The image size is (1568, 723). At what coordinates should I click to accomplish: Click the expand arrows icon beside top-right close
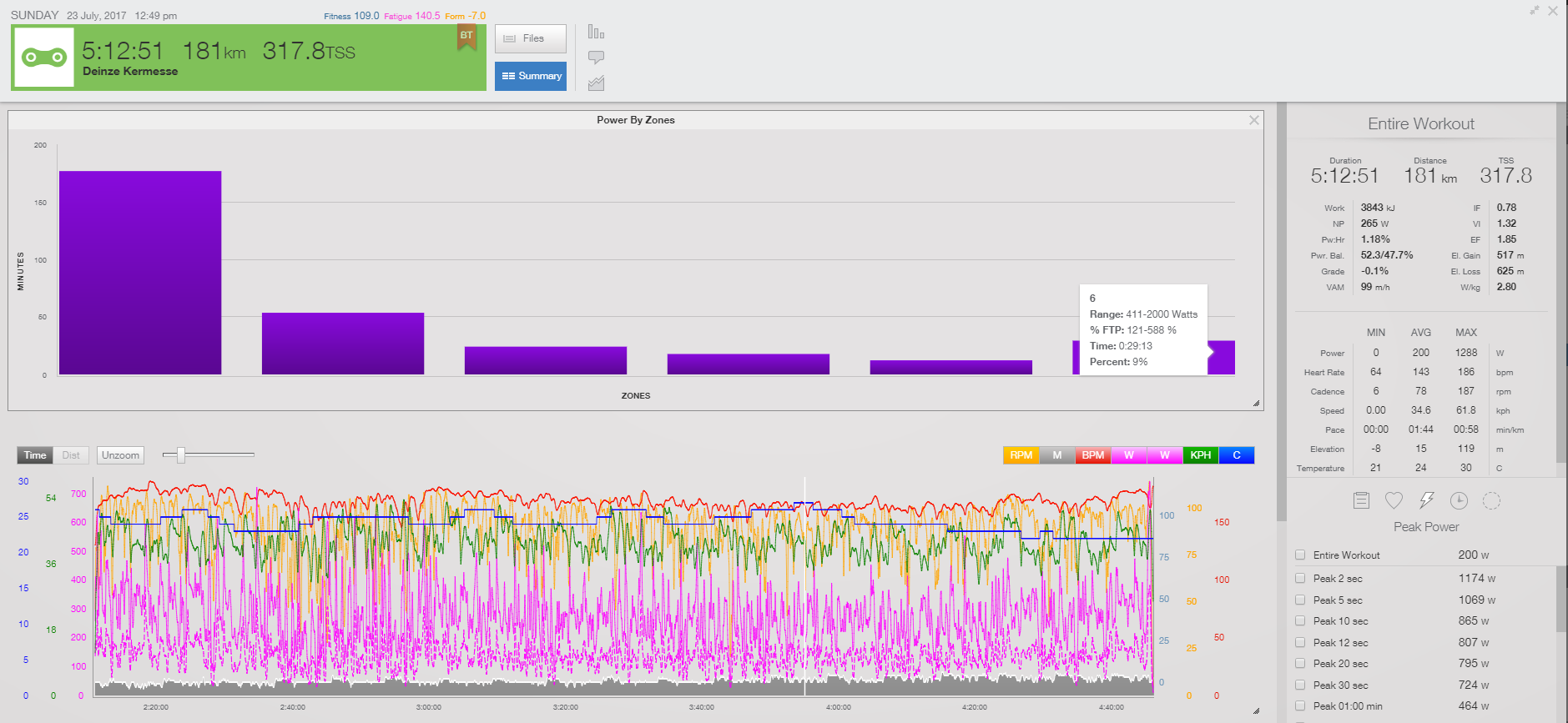coord(1534,11)
